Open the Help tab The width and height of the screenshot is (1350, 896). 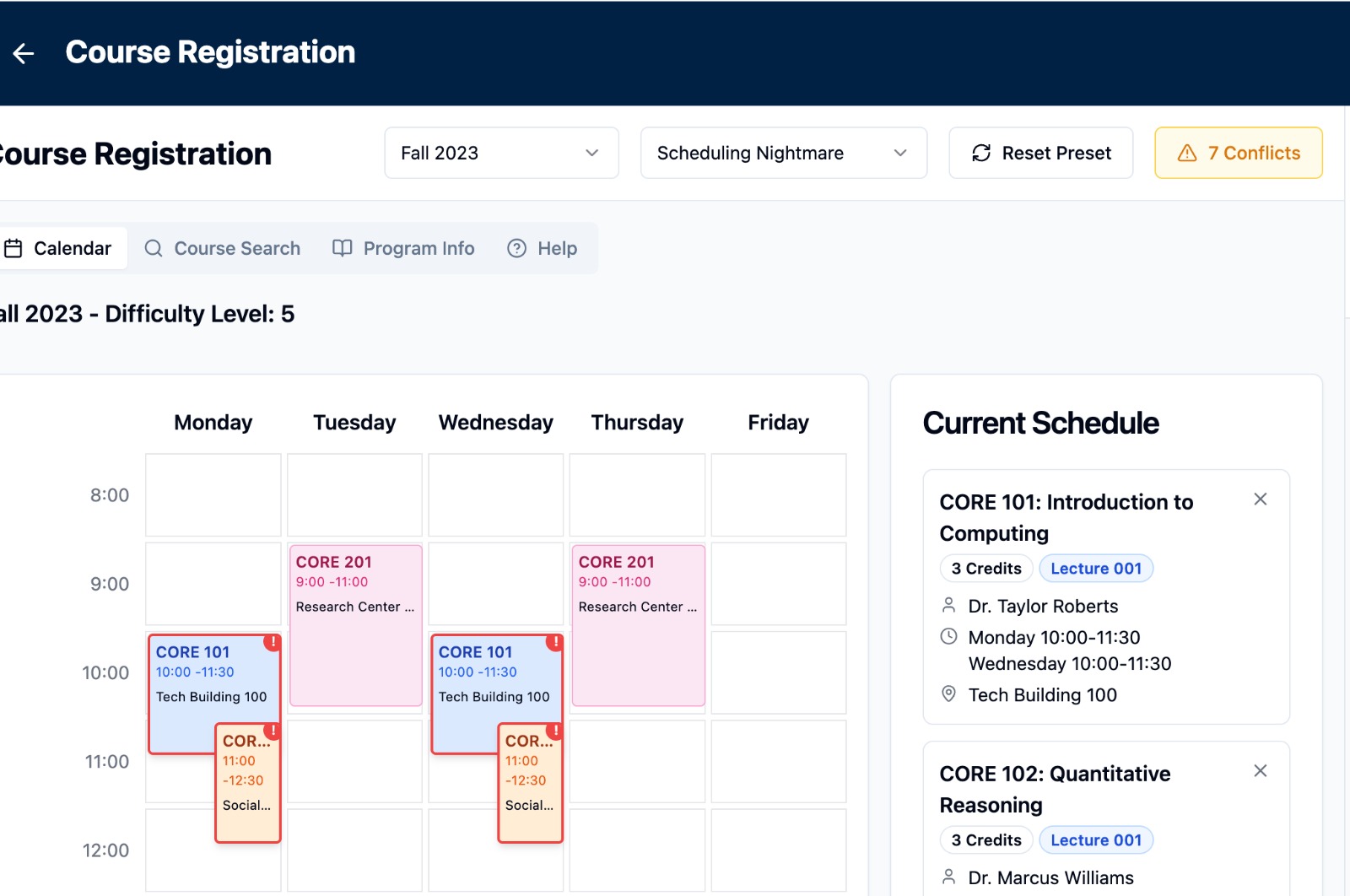click(x=543, y=248)
